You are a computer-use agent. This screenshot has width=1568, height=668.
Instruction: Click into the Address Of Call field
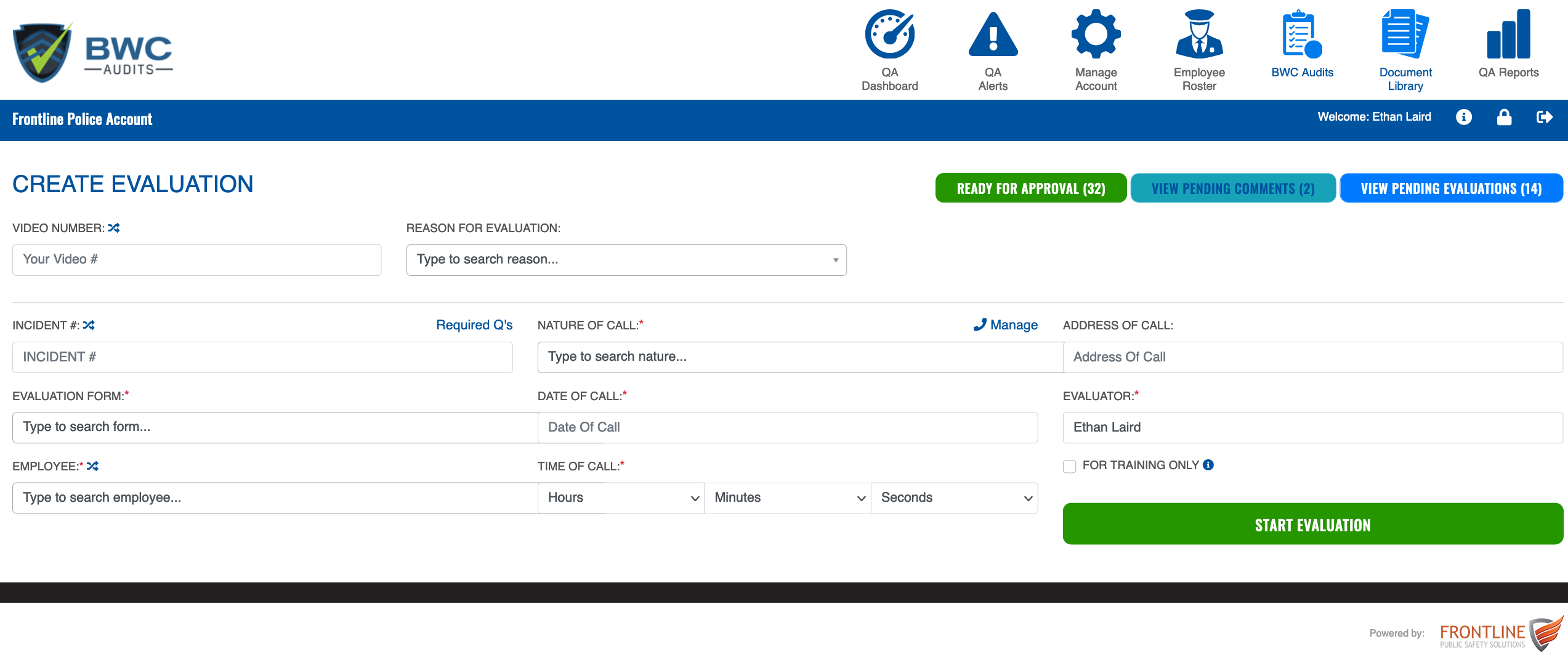1312,357
